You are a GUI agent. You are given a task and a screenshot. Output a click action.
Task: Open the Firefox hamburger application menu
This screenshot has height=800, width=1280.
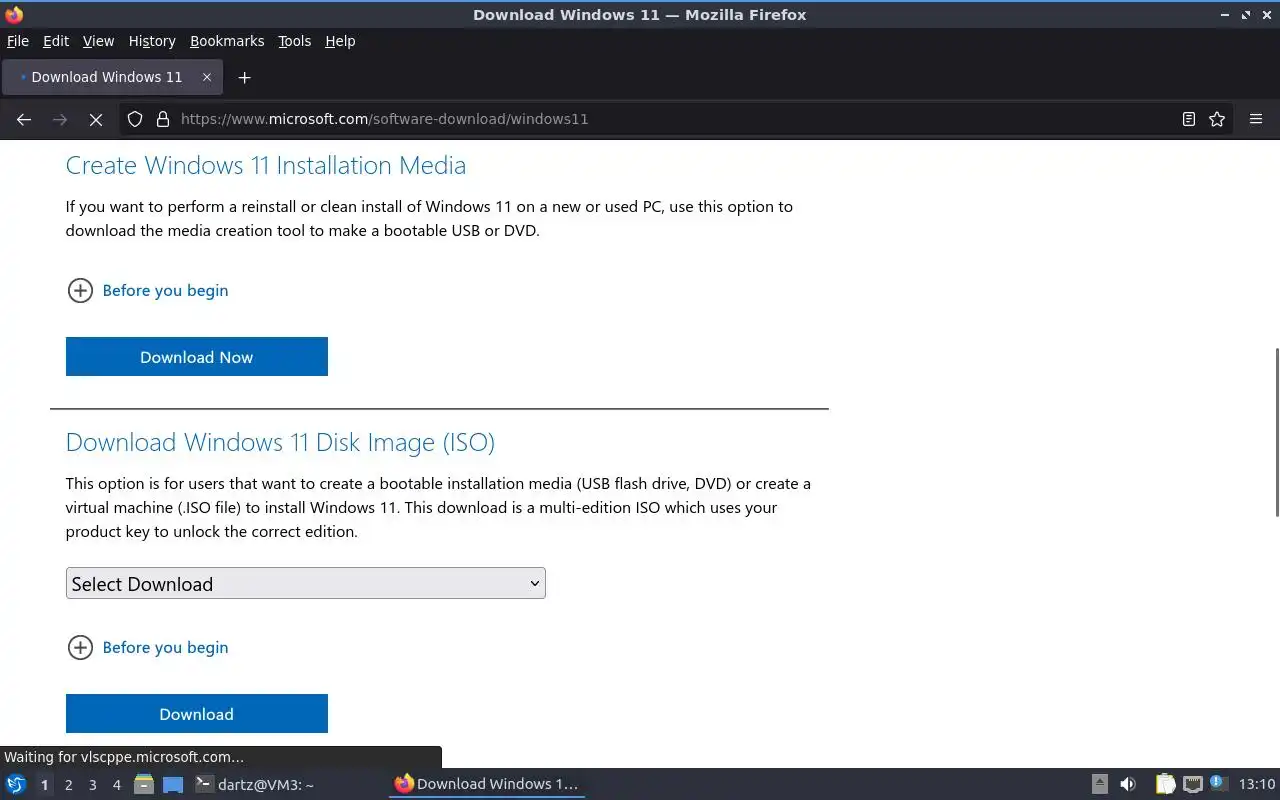1256,119
